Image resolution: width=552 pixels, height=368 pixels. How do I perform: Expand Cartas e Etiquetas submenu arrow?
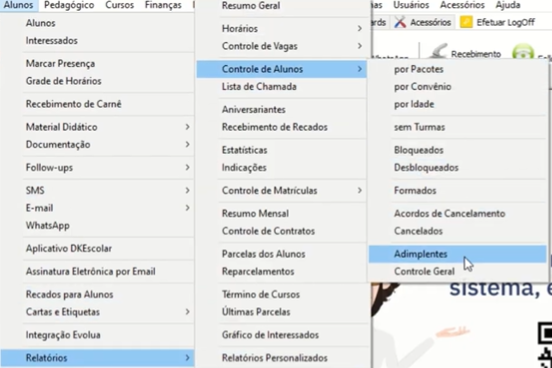[x=188, y=312]
